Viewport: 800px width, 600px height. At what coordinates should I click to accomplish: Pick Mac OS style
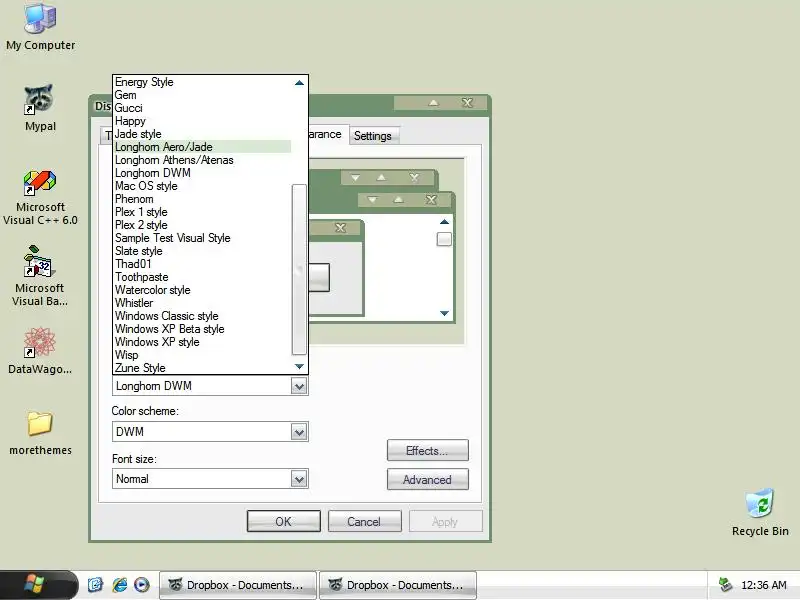(203, 186)
